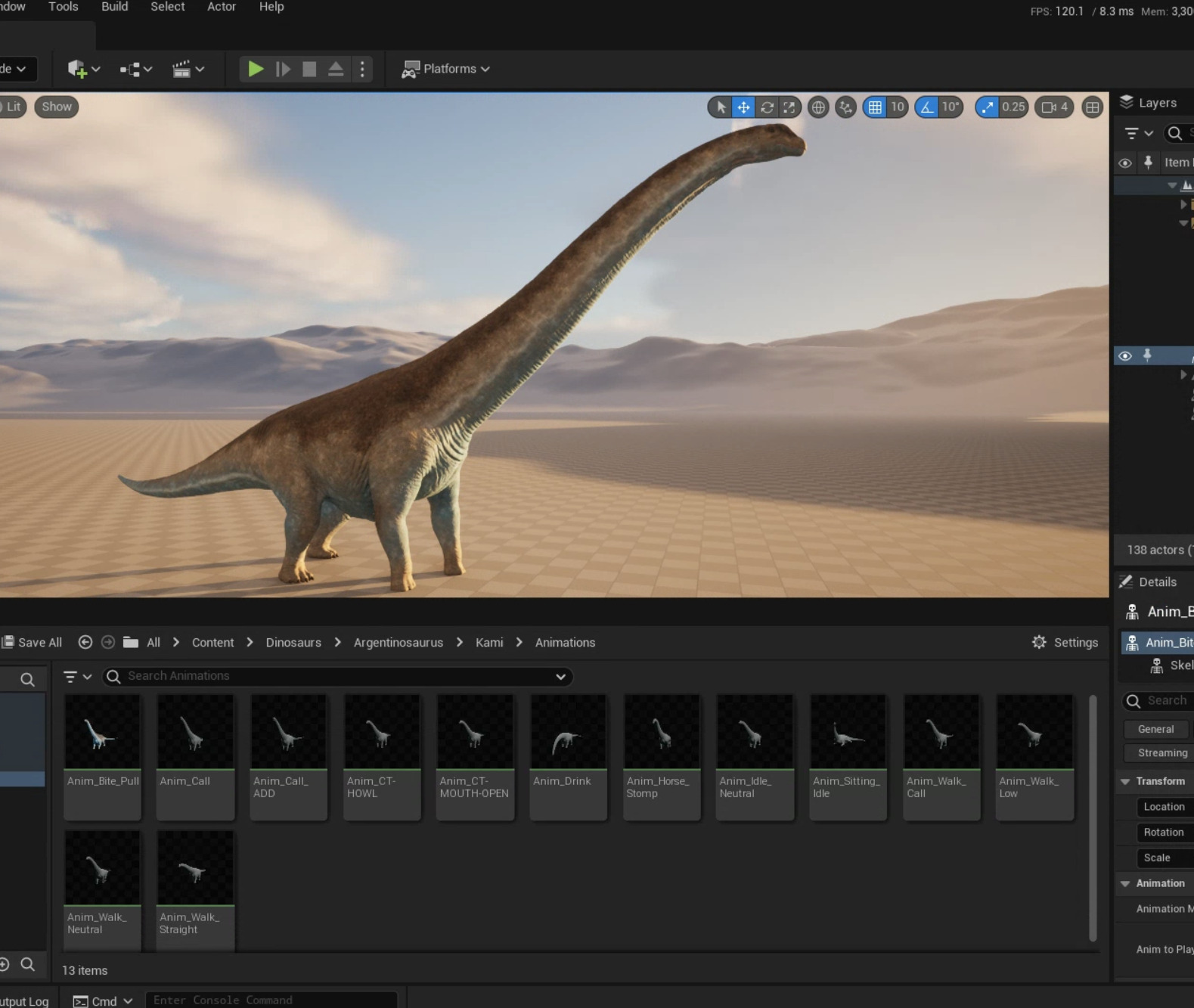Open scale snap value 0.25 dropdown
Image resolution: width=1194 pixels, height=1008 pixels.
pyautogui.click(x=1014, y=107)
